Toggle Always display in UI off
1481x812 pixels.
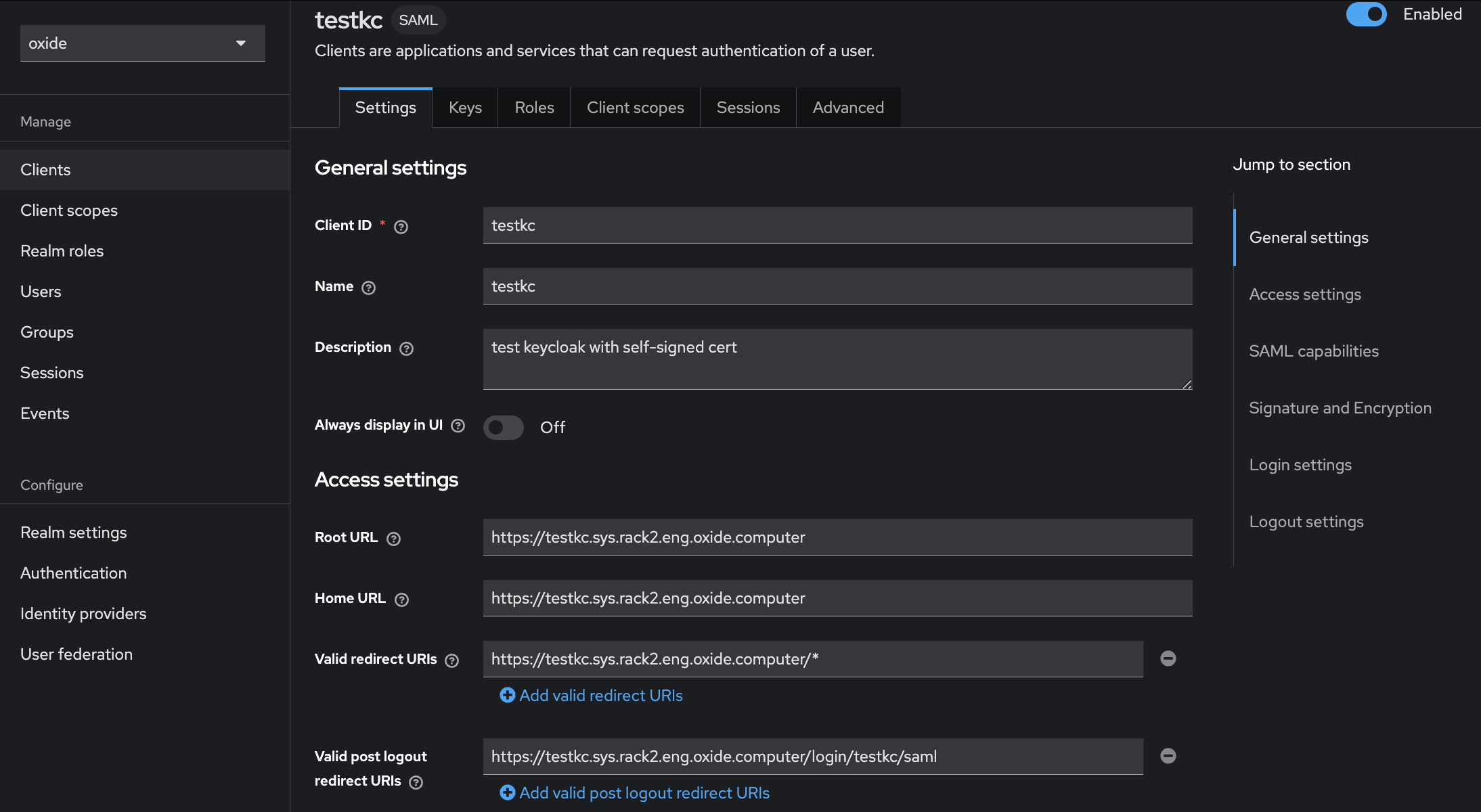[503, 427]
